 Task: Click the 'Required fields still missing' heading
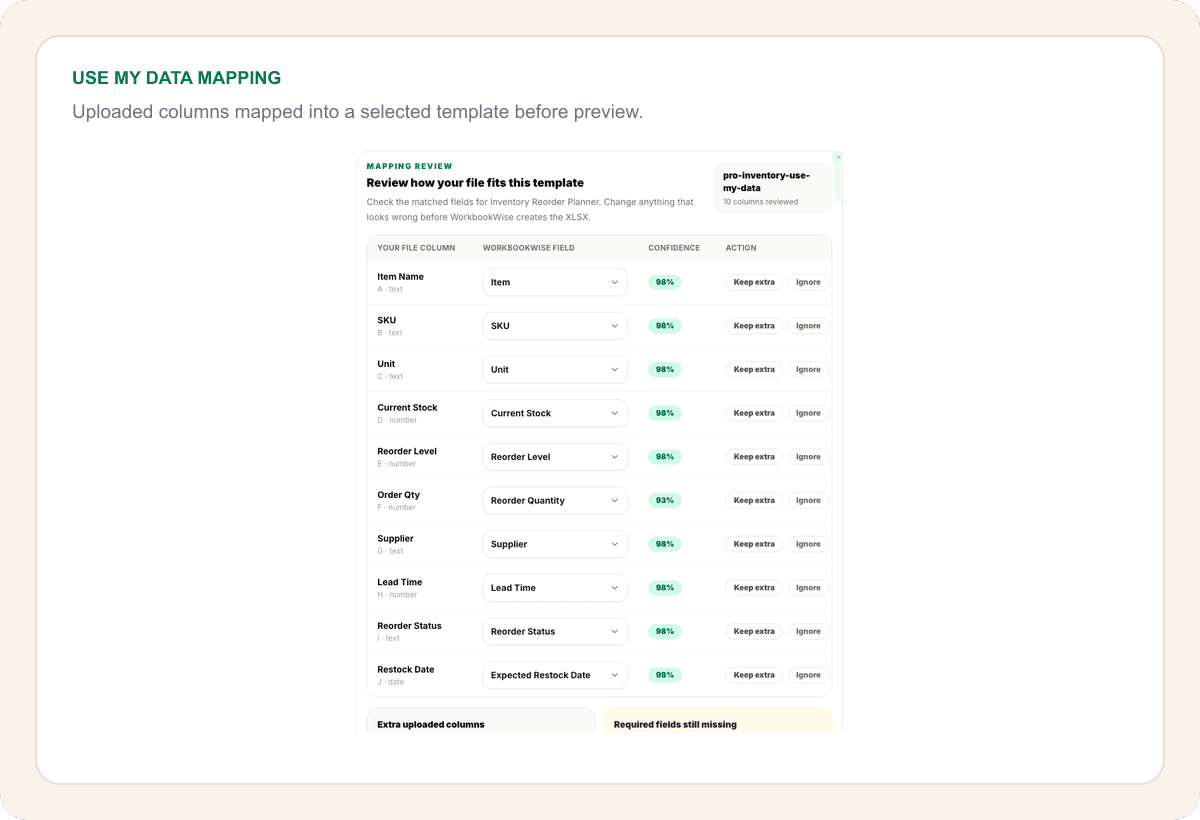tap(675, 724)
